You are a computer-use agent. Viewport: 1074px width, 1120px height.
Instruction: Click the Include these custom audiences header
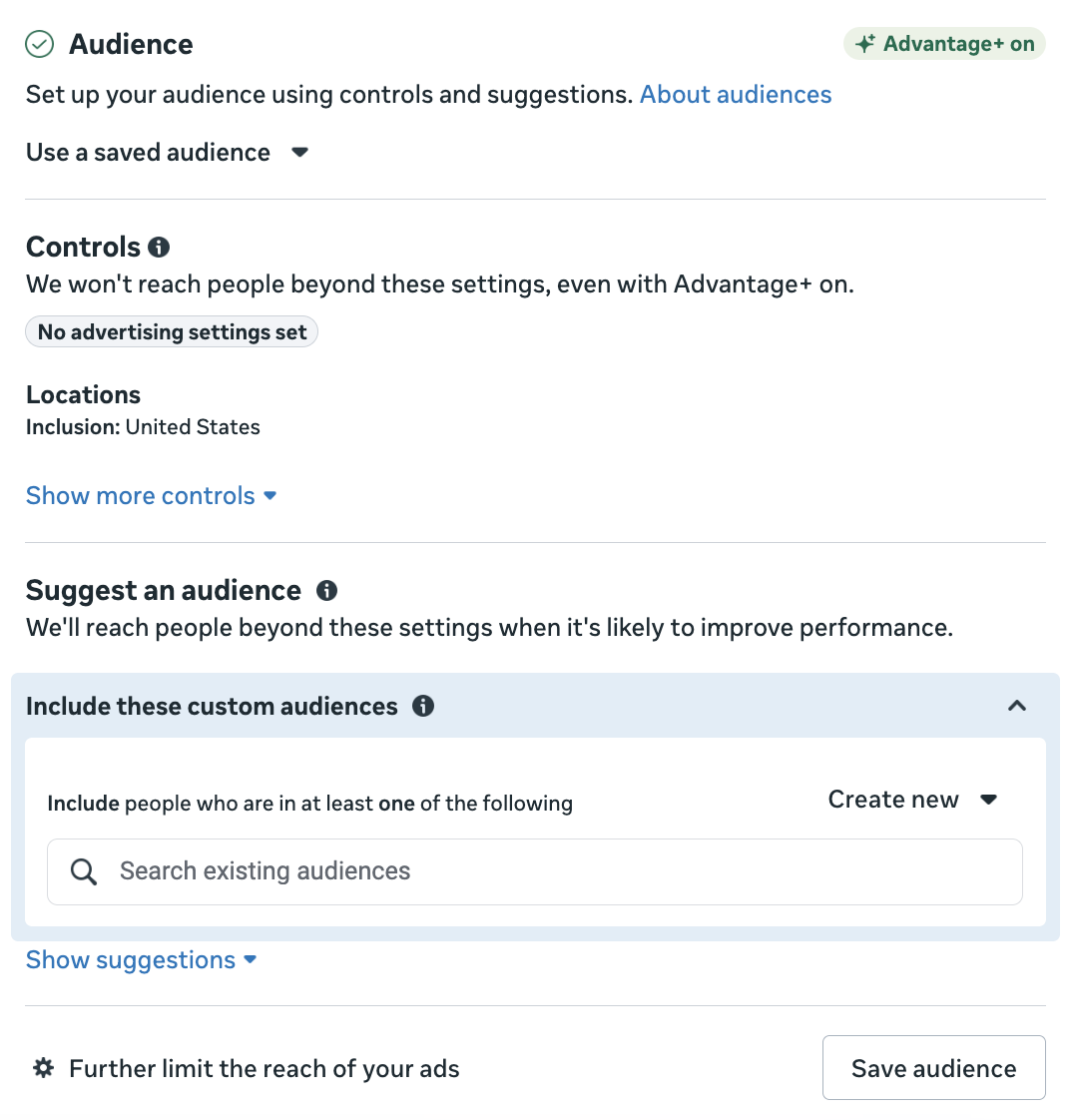tap(212, 707)
